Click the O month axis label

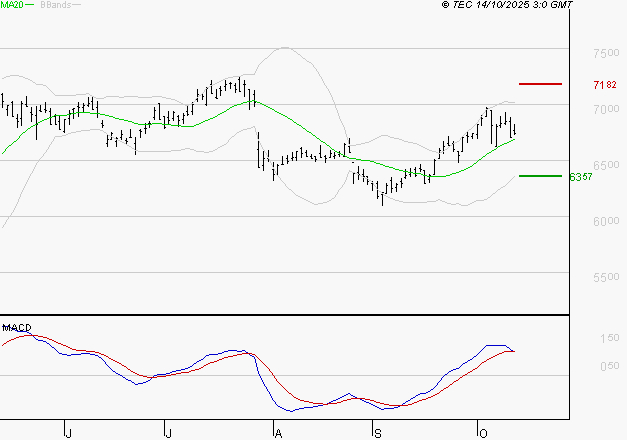coord(483,434)
